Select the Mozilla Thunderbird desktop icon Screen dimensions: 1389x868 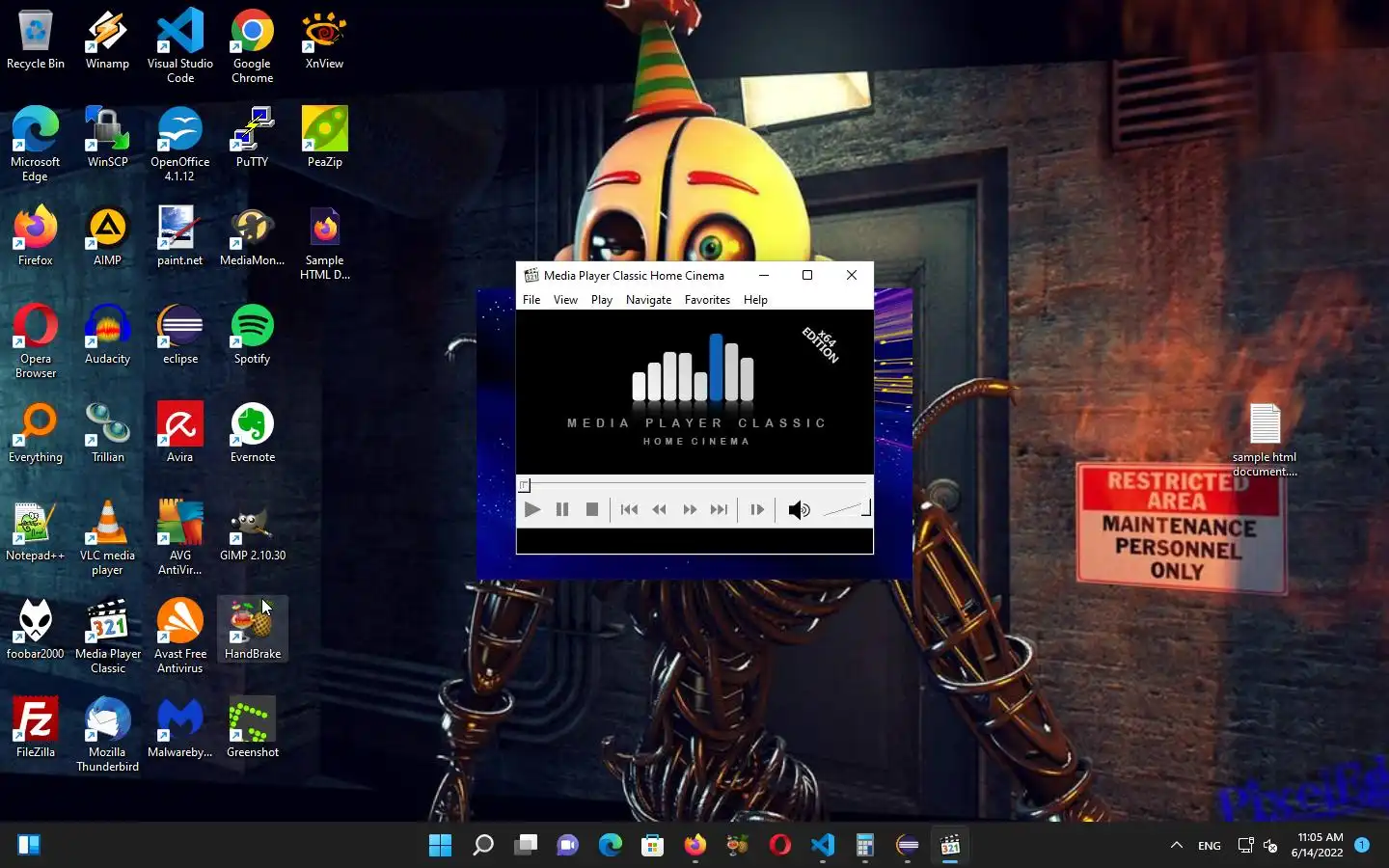pos(107,735)
